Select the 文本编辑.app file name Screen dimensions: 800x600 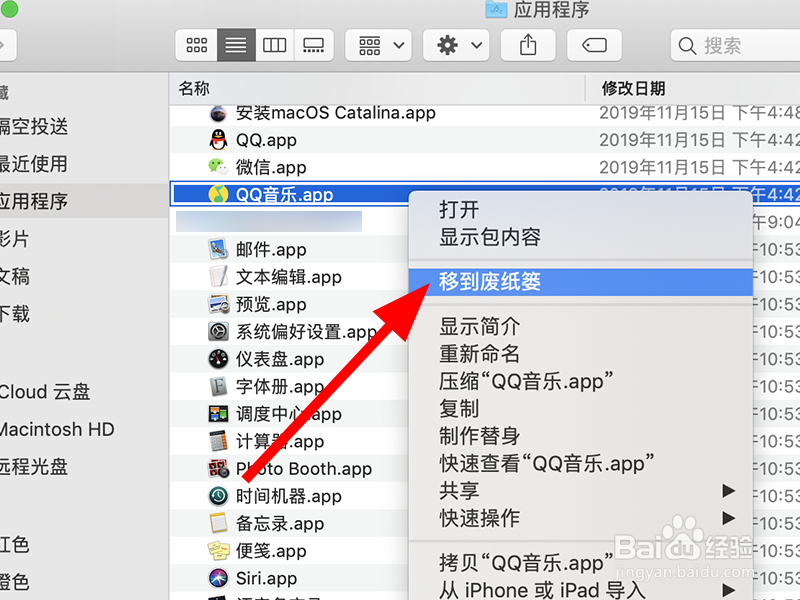coord(288,277)
